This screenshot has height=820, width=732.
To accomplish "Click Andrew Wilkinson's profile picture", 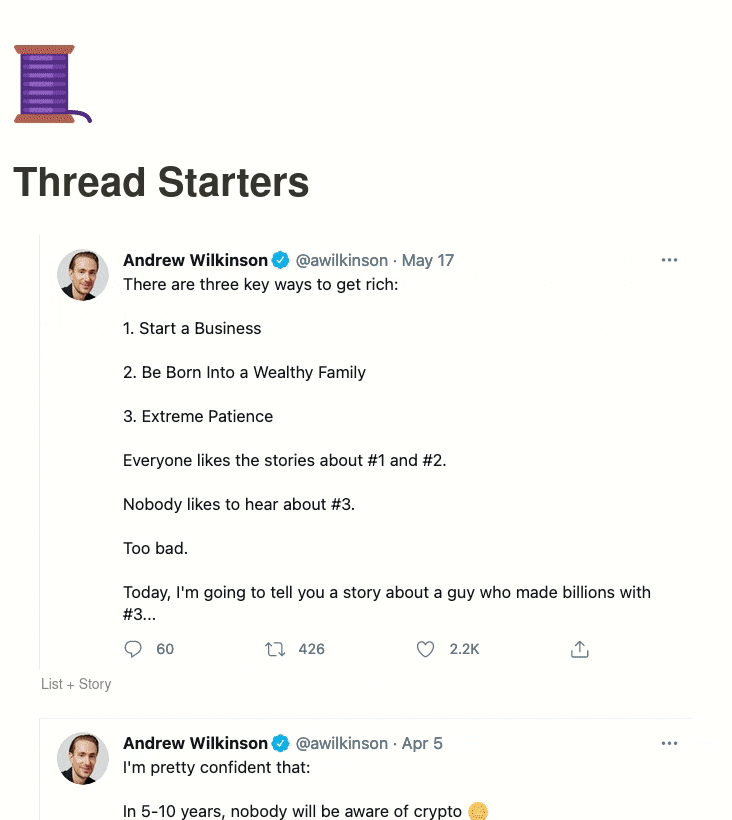I will [x=83, y=274].
